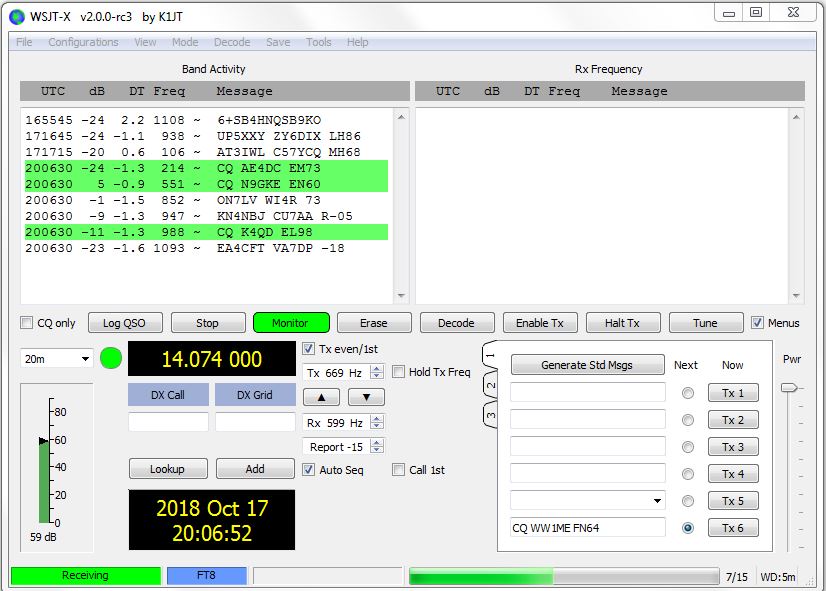Select the Tx 1 radio button

click(x=690, y=393)
